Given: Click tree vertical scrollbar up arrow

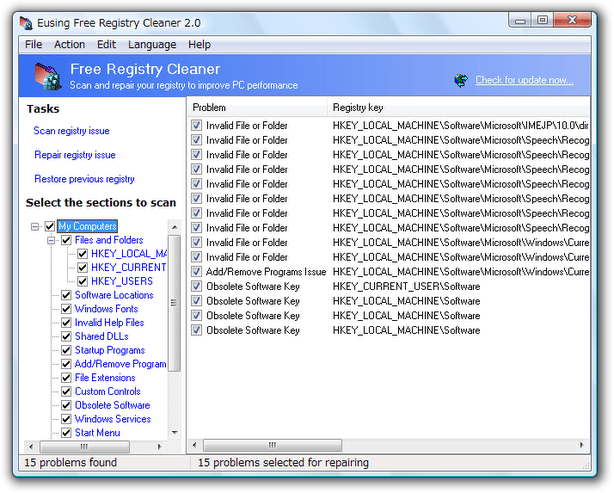Looking at the screenshot, I should pyautogui.click(x=175, y=227).
